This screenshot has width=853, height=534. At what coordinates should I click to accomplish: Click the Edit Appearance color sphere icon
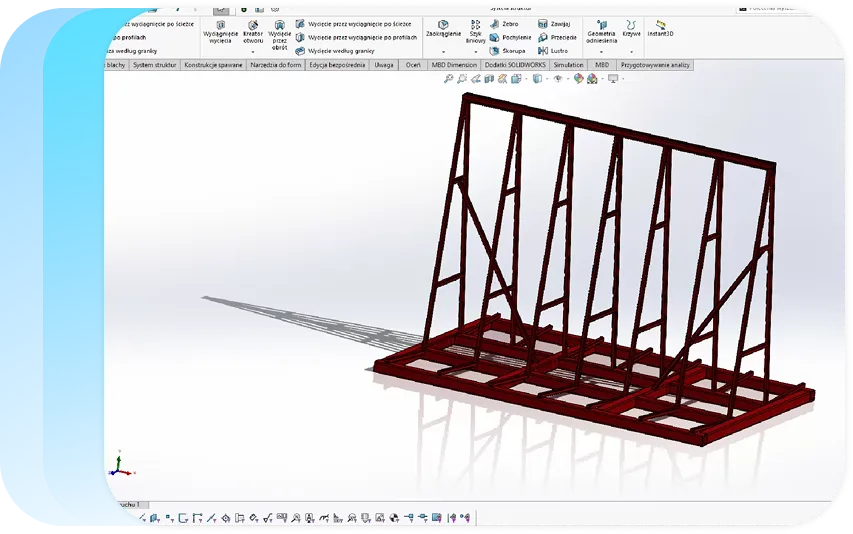pos(579,79)
